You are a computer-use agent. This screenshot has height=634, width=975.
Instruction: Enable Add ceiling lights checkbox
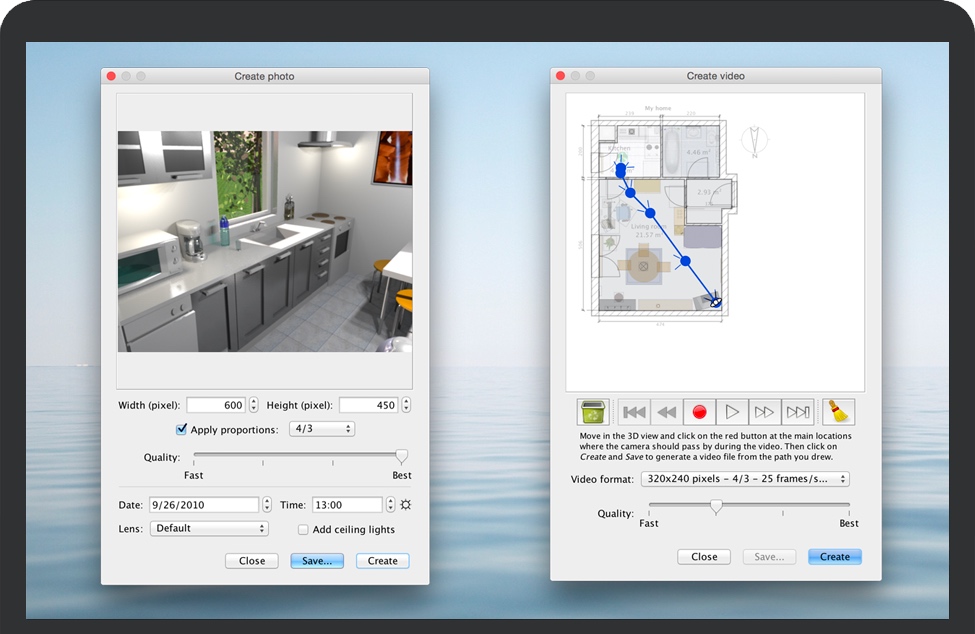[x=303, y=529]
